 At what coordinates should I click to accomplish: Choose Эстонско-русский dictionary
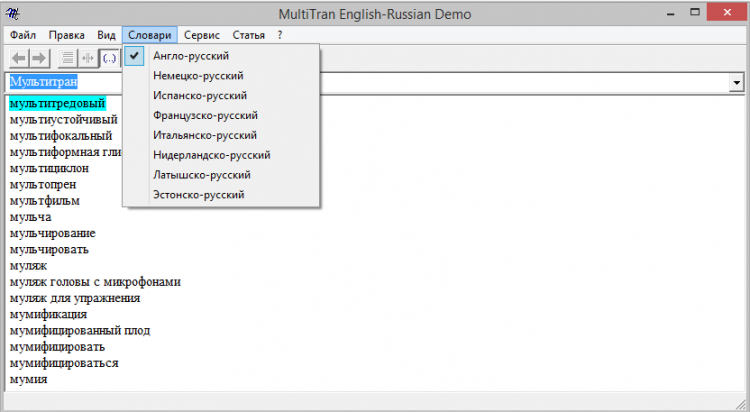point(221,195)
